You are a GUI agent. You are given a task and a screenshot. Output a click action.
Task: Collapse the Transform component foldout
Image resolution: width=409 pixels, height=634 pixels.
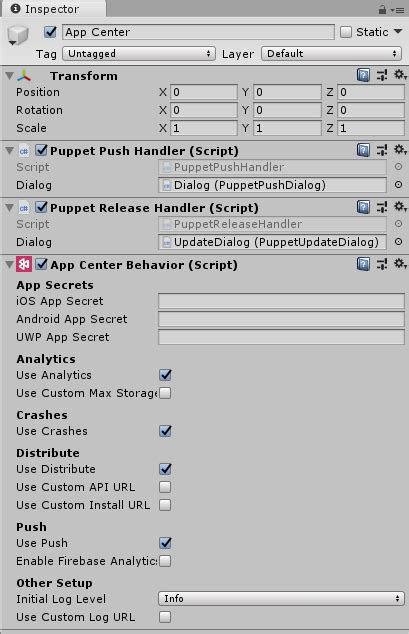[10, 75]
